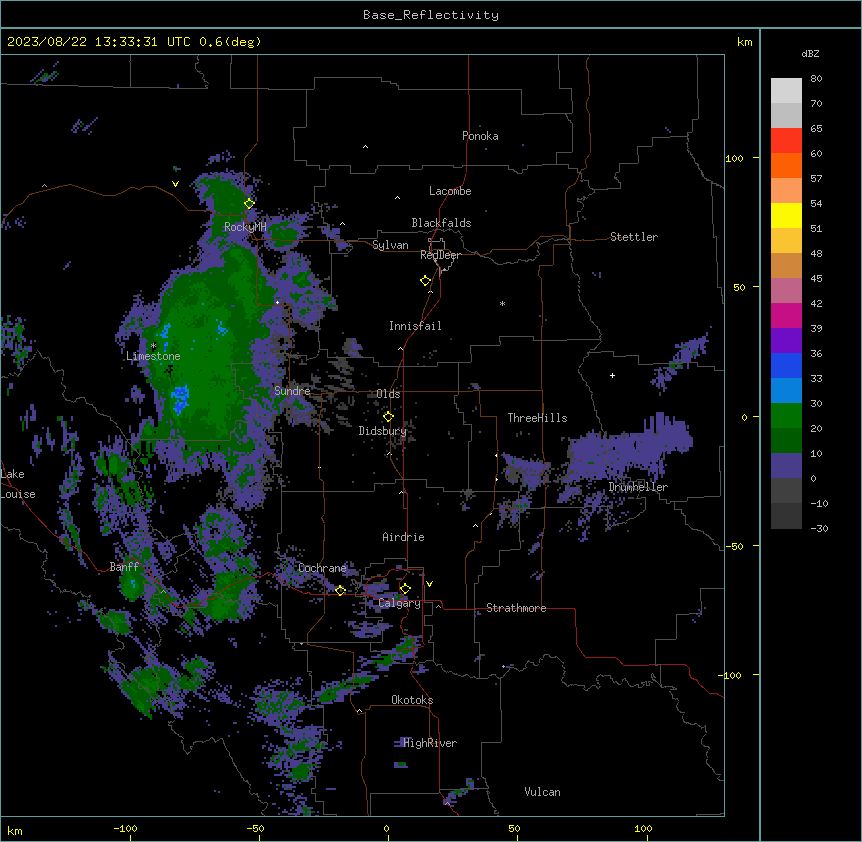Click the yellow V marker northeast of Calgary
The width and height of the screenshot is (862, 842).
click(x=429, y=584)
